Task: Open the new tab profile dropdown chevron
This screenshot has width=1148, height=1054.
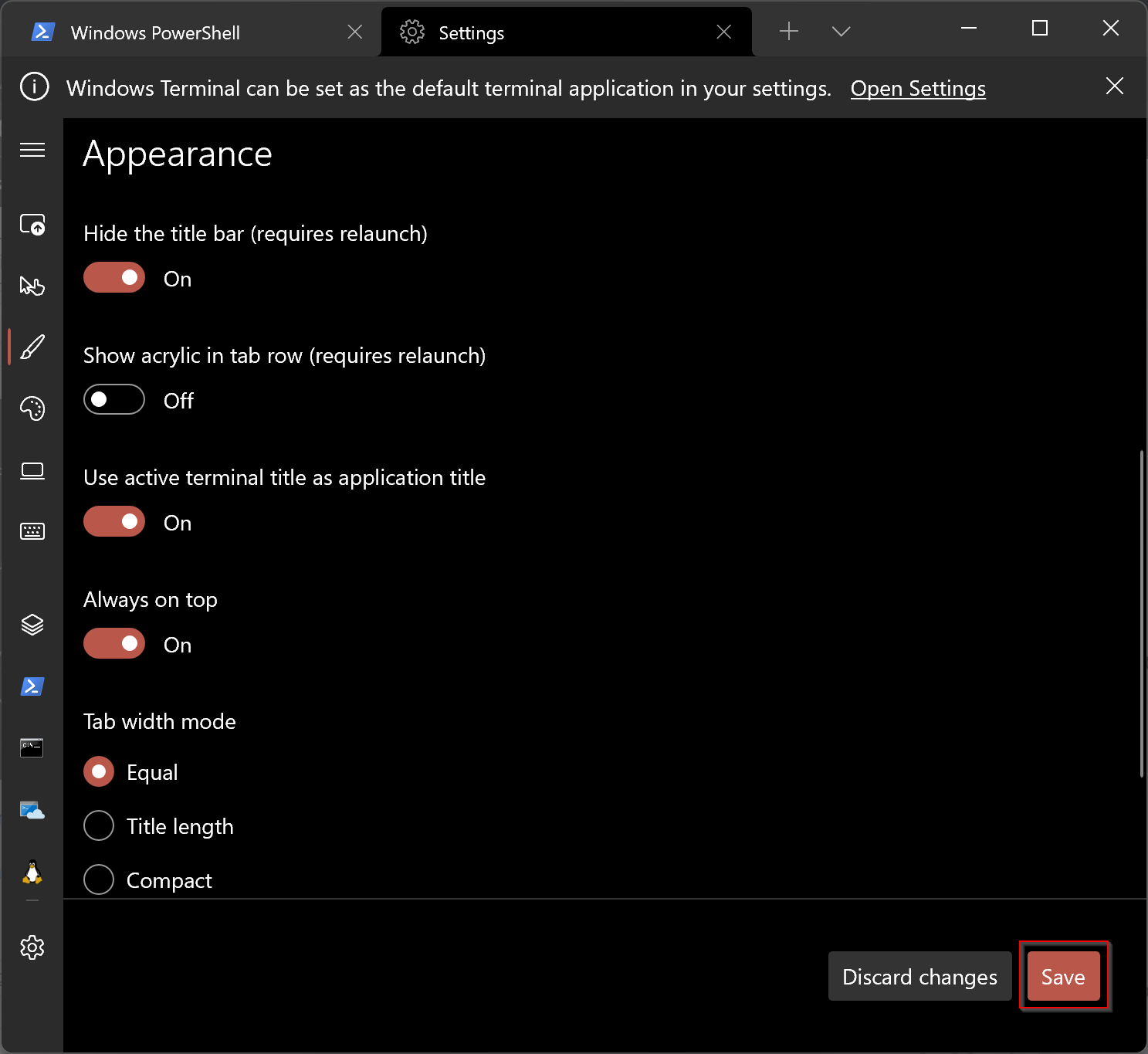Action: click(x=842, y=32)
